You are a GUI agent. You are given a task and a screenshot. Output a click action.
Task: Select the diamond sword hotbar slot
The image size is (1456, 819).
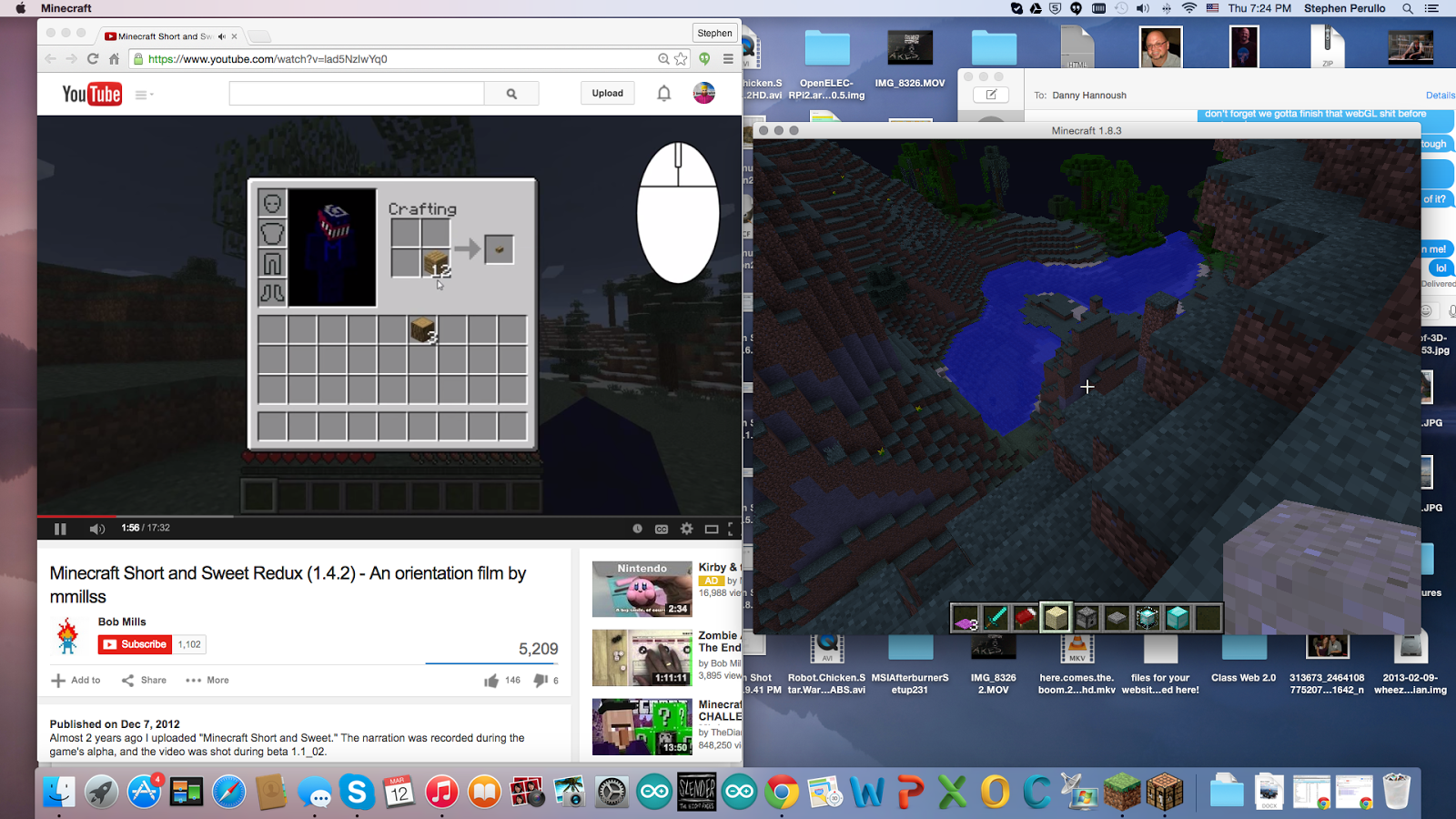point(995,619)
